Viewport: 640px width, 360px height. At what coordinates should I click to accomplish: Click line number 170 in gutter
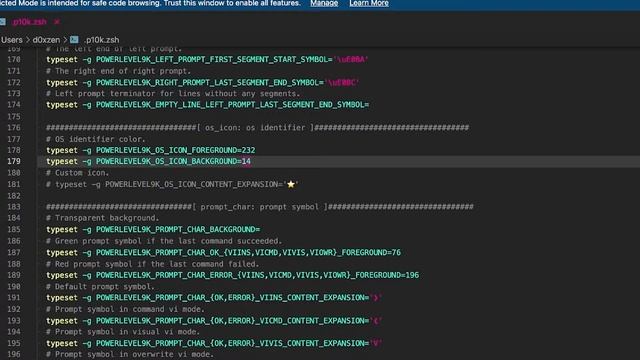click(14, 59)
